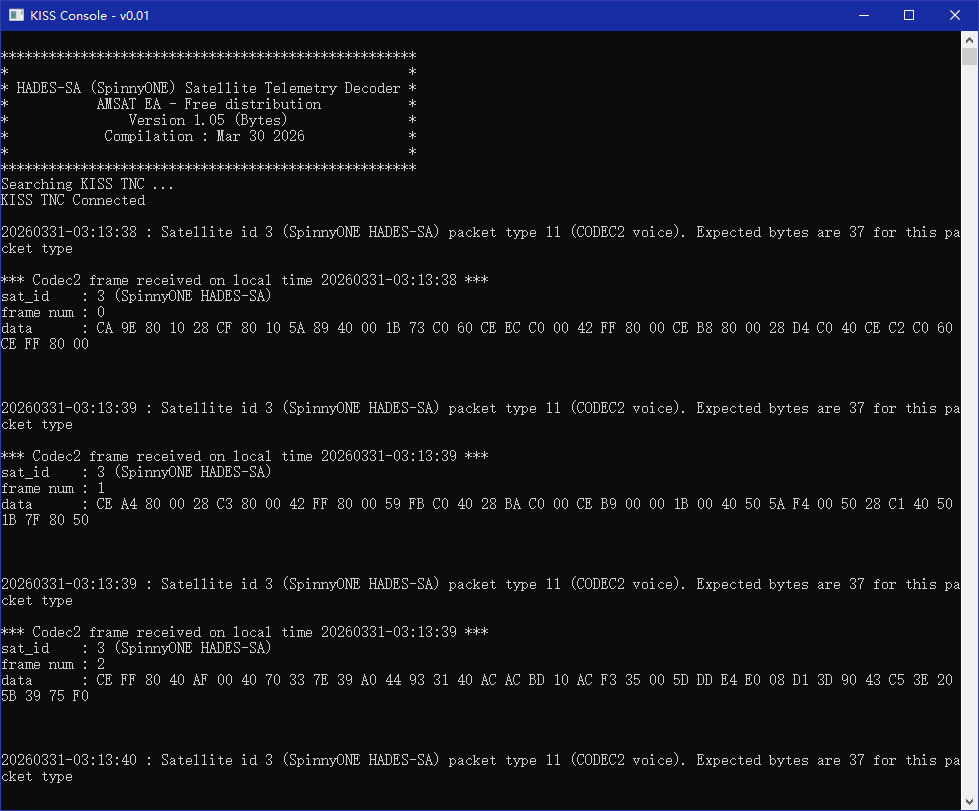The image size is (979, 811).
Task: Click the "Searching KISS TNC ..." line
Action: coord(87,184)
